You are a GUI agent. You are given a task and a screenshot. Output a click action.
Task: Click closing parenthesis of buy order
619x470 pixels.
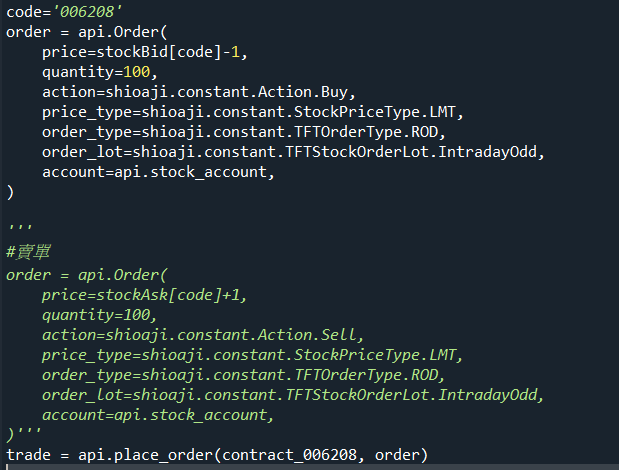click(x=10, y=193)
